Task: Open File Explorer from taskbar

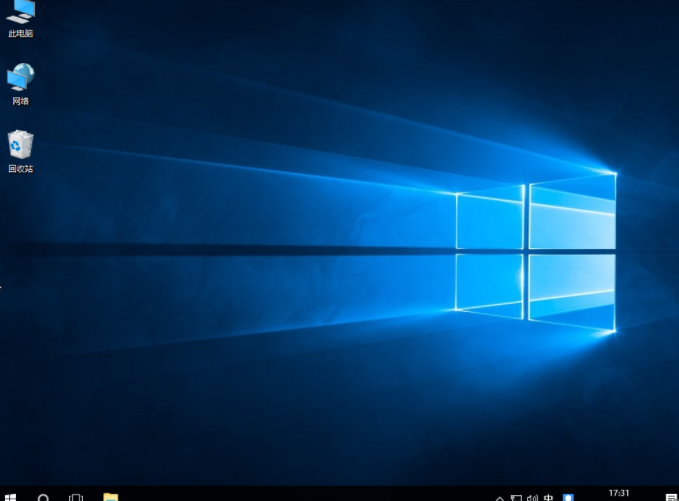Action: 110,498
